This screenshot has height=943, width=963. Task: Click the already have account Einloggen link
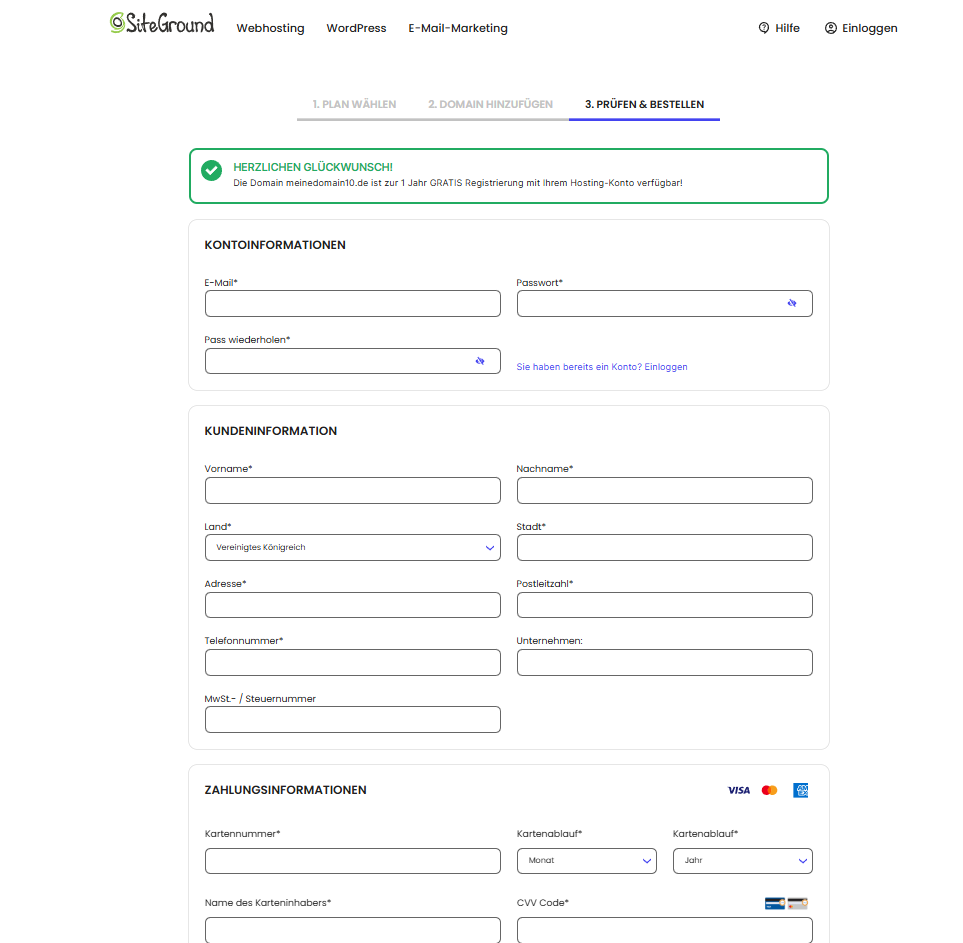[x=601, y=367]
